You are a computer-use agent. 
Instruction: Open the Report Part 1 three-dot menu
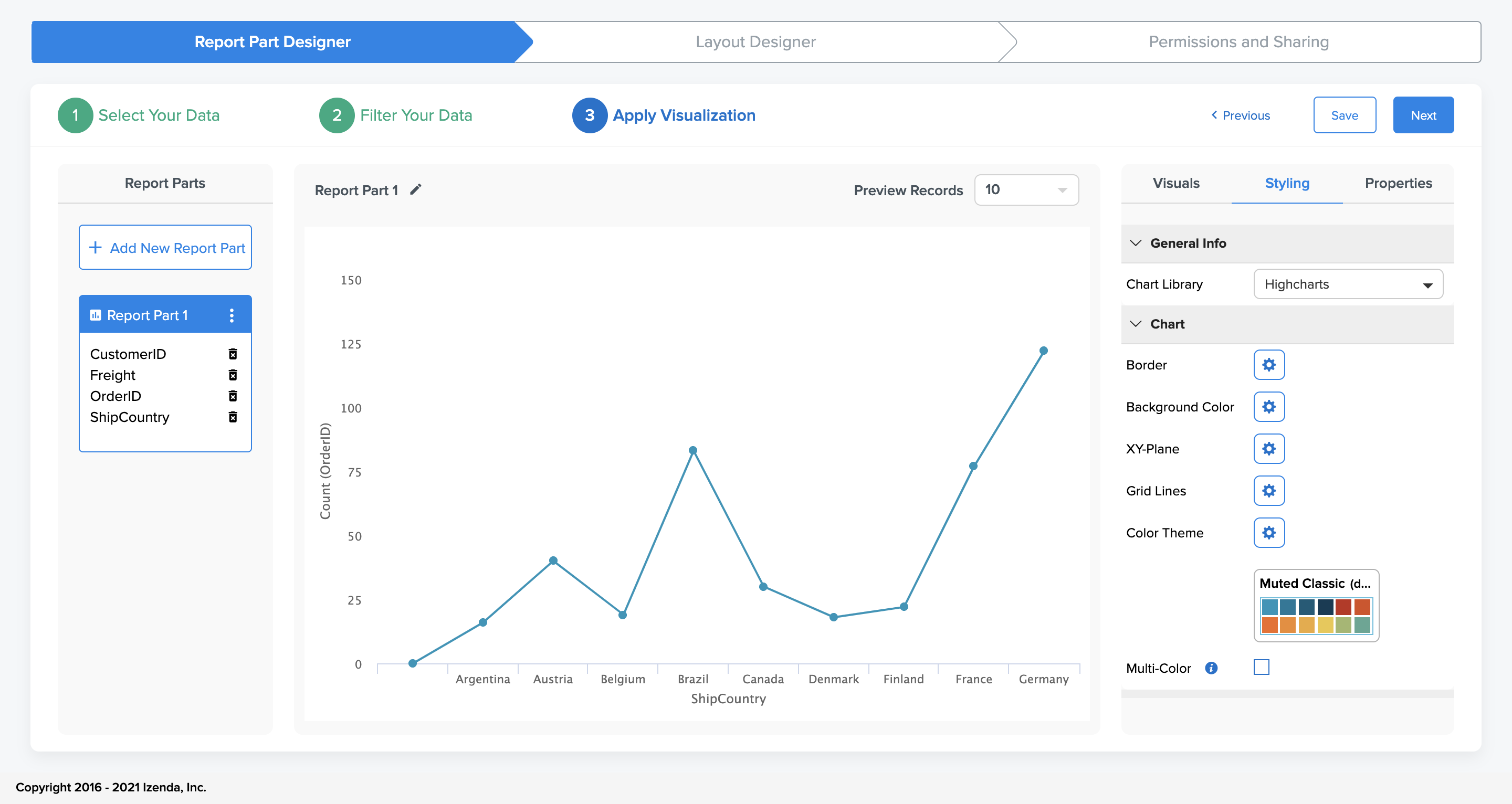(232, 316)
